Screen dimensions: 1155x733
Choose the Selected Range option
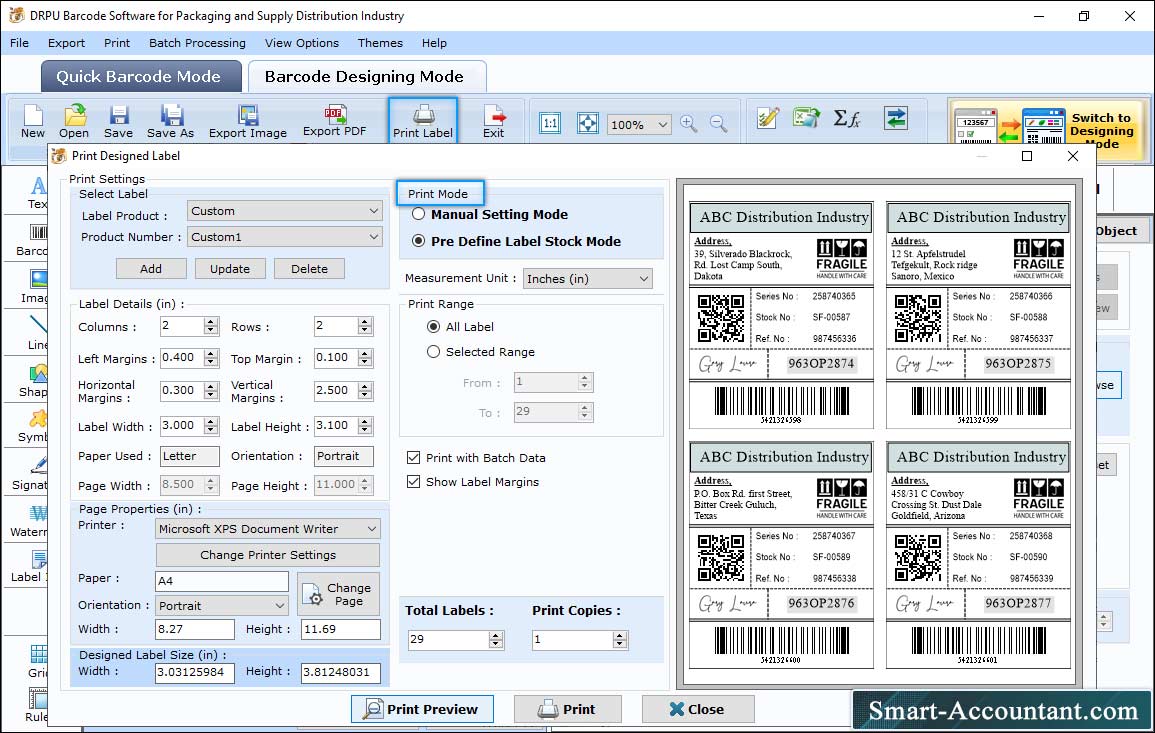coord(433,352)
